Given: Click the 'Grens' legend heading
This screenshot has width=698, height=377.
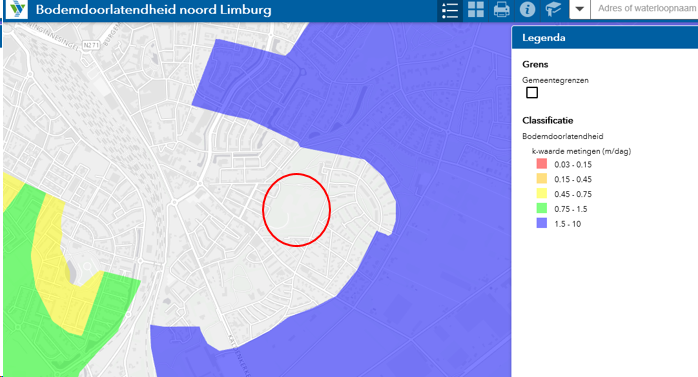Looking at the screenshot, I should [535, 65].
